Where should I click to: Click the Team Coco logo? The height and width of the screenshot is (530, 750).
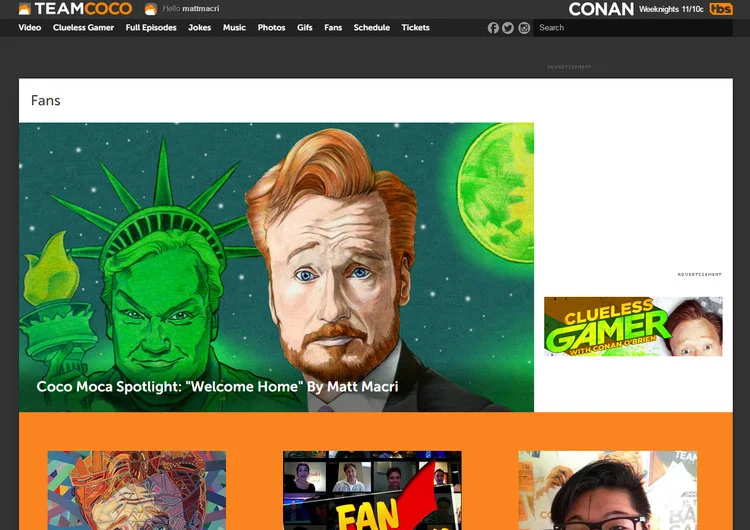click(x=75, y=9)
